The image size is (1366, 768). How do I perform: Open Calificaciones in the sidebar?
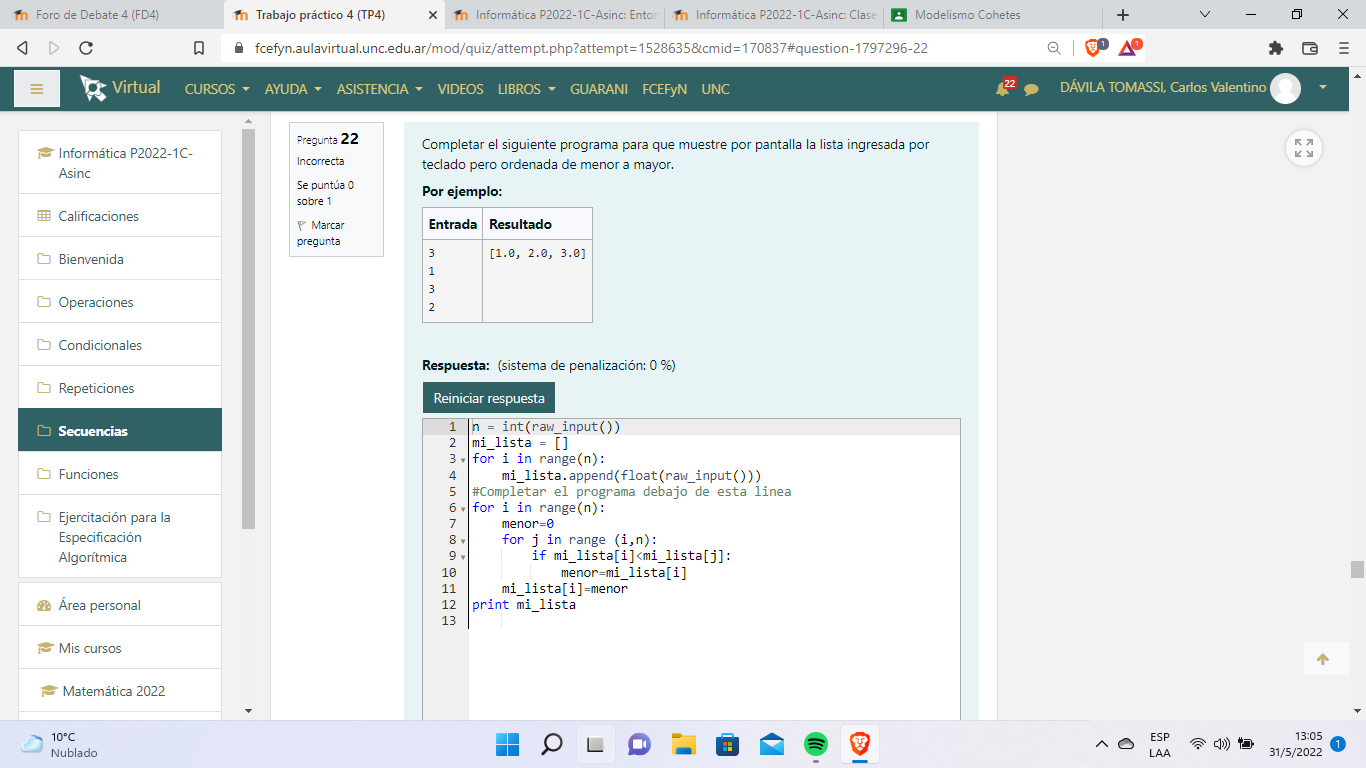tap(98, 216)
